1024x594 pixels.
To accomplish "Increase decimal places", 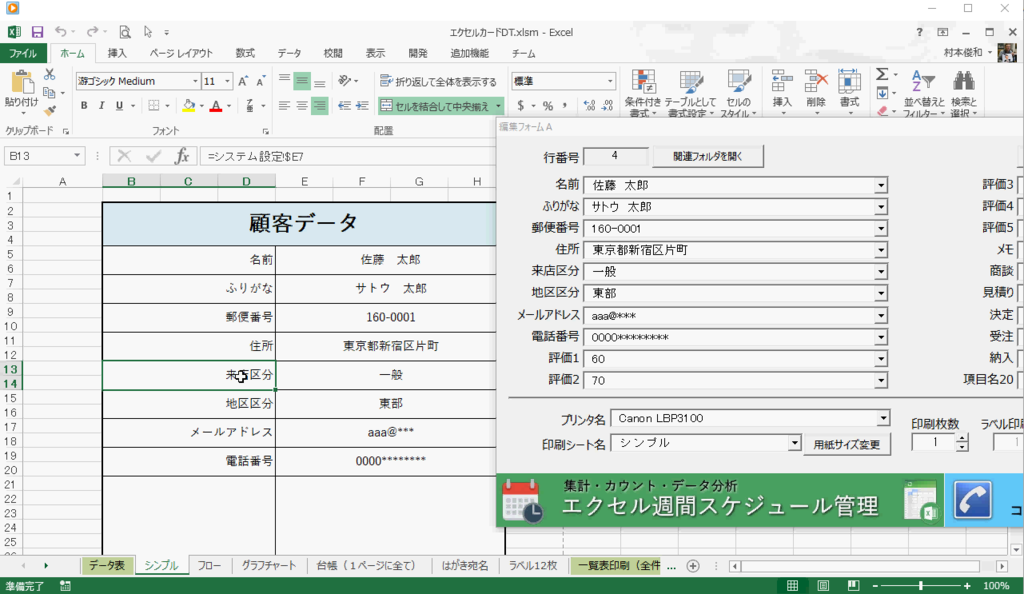I will (x=589, y=106).
